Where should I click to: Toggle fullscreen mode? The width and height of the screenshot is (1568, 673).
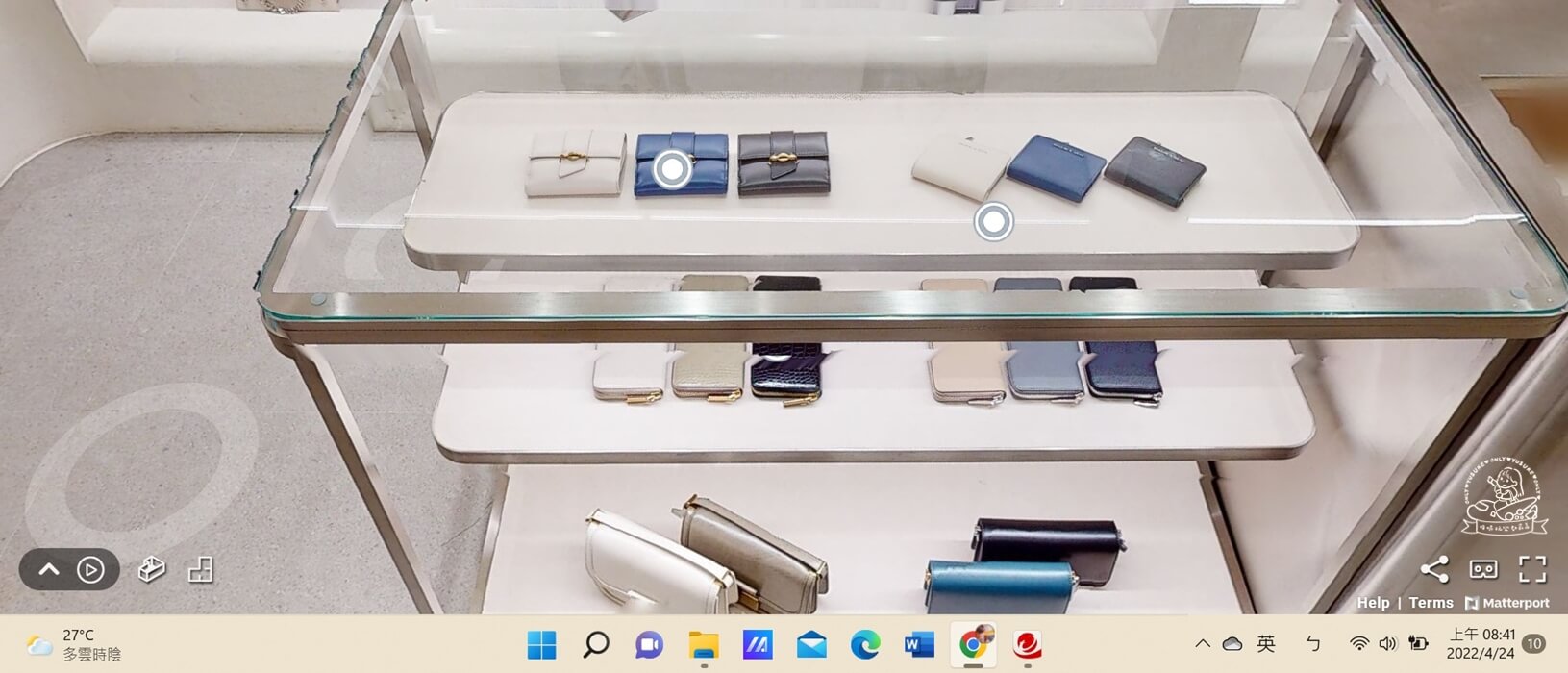pos(1532,569)
